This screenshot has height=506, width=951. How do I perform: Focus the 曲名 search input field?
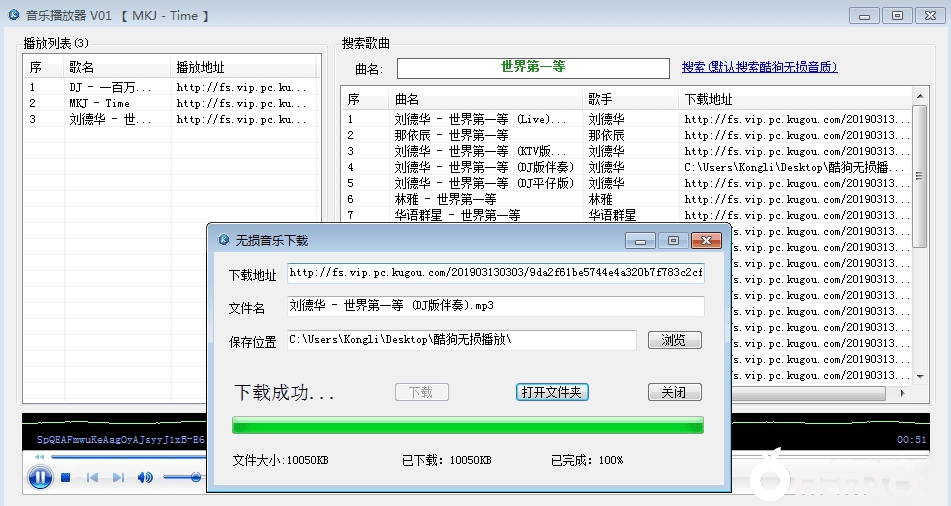click(533, 68)
